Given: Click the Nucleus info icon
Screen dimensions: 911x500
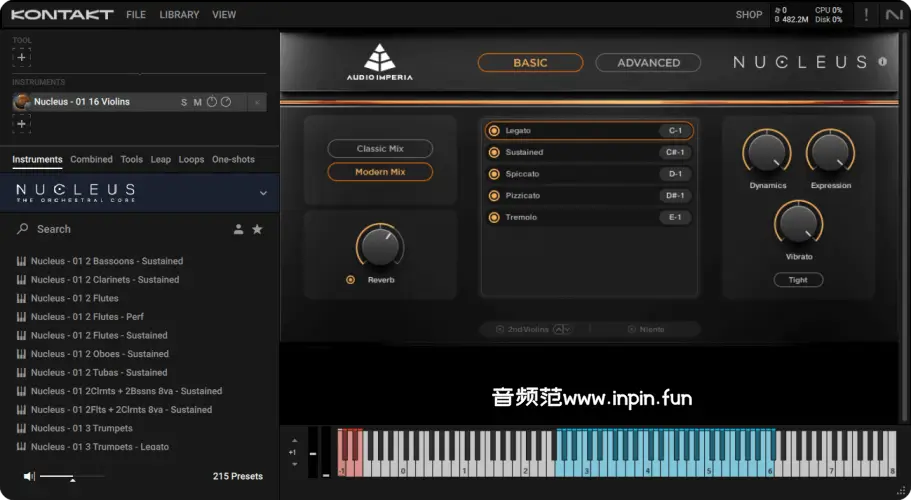Looking at the screenshot, I should point(883,62).
